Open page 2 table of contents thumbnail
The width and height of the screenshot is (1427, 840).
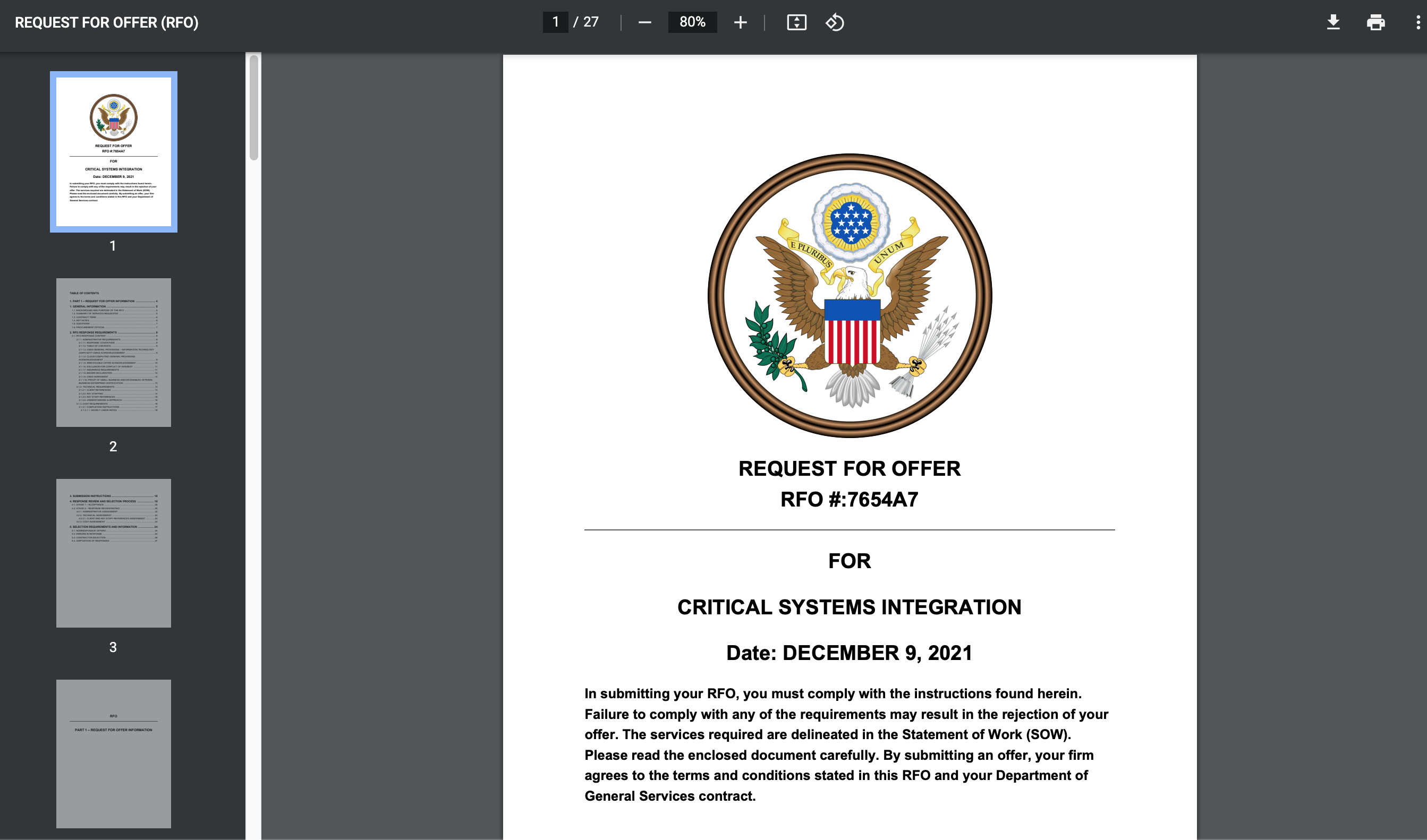pos(113,352)
